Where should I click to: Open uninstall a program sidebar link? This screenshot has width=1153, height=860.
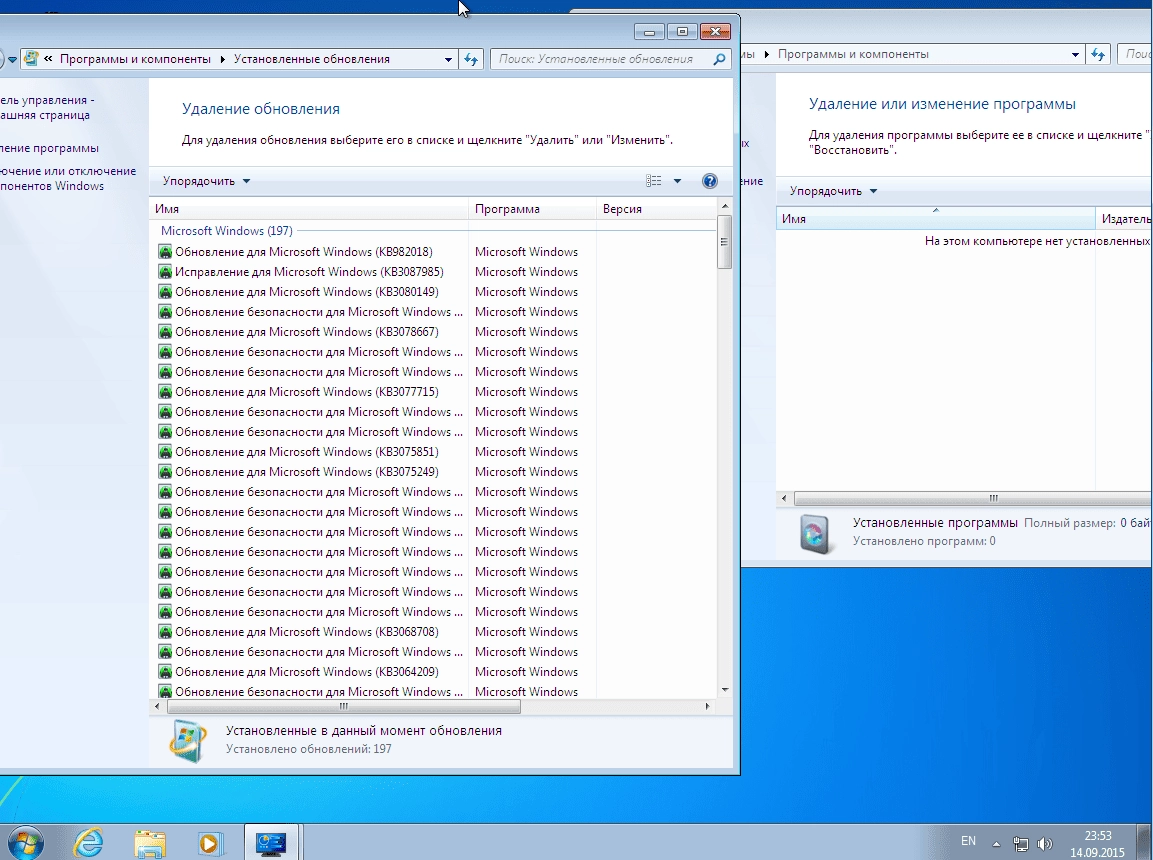(x=50, y=148)
